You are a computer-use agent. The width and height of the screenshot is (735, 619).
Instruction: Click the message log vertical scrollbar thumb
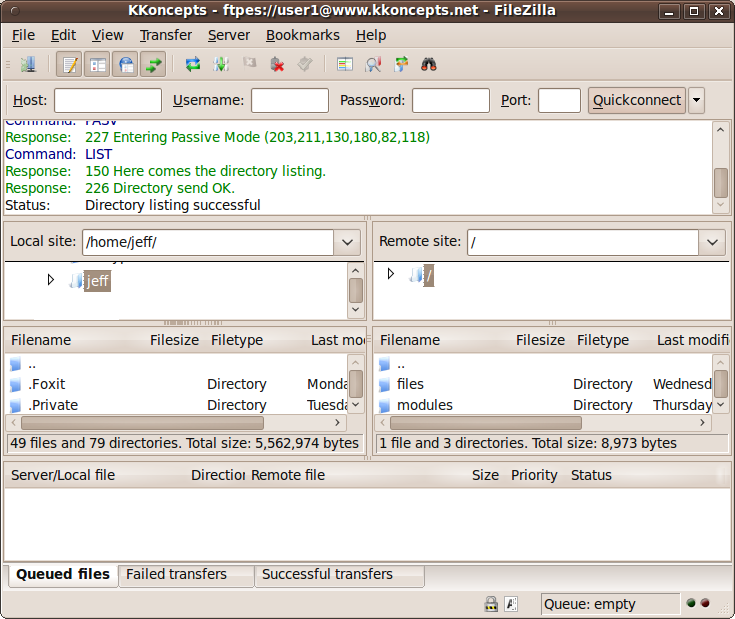tap(721, 183)
